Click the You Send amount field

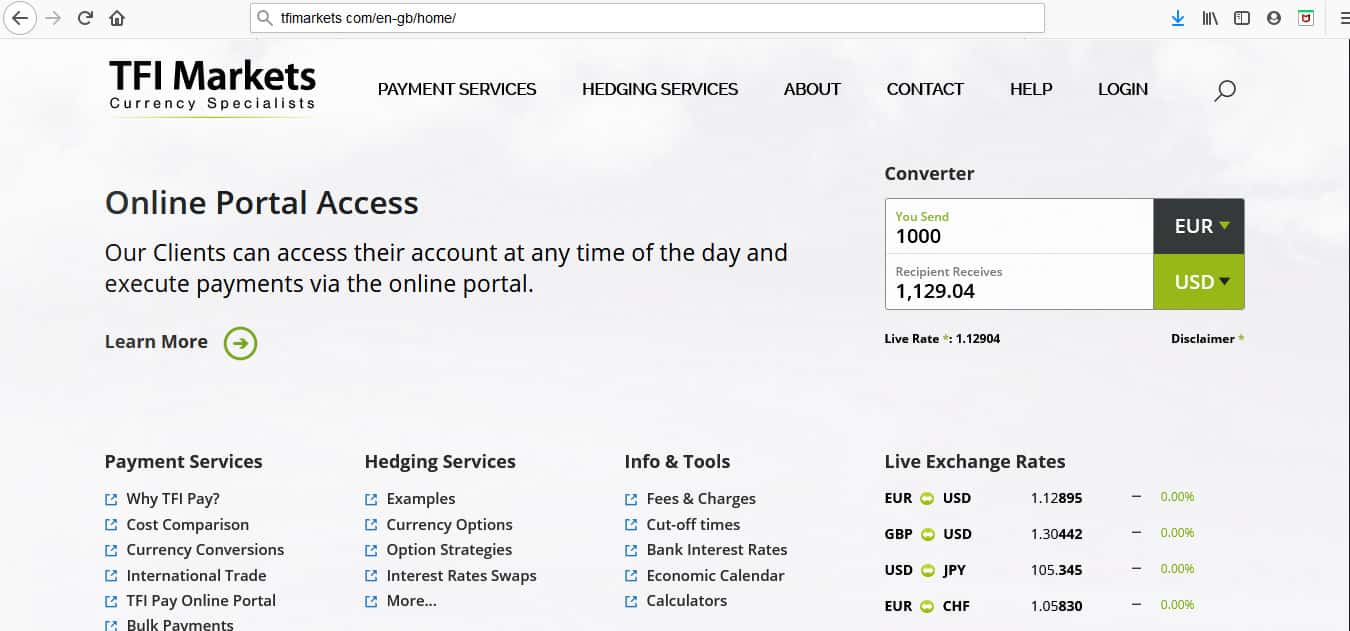[x=1018, y=236]
